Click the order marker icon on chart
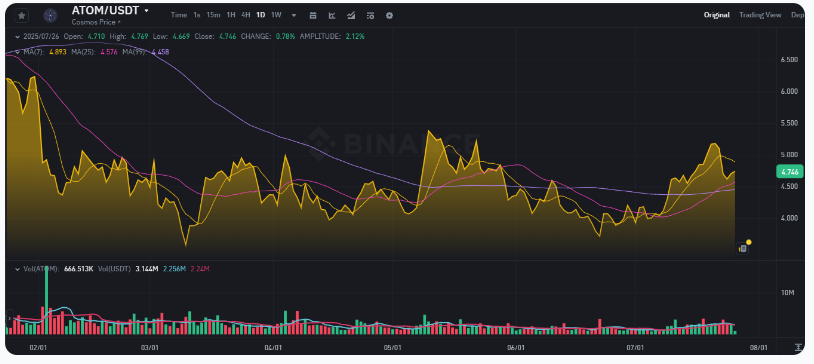 tap(743, 248)
